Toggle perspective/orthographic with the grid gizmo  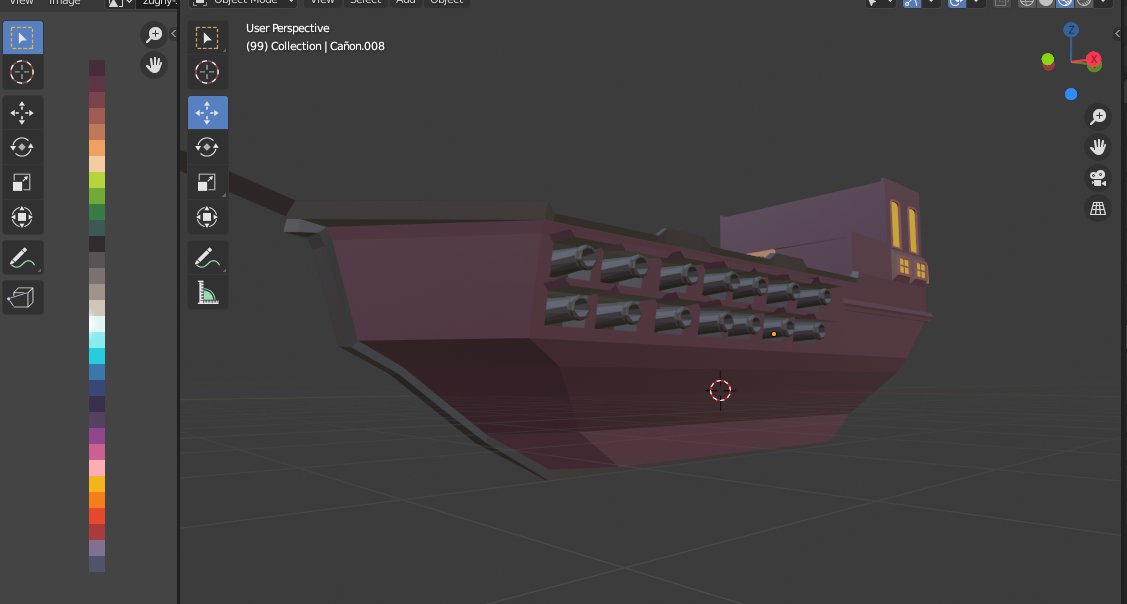pyautogui.click(x=1098, y=209)
